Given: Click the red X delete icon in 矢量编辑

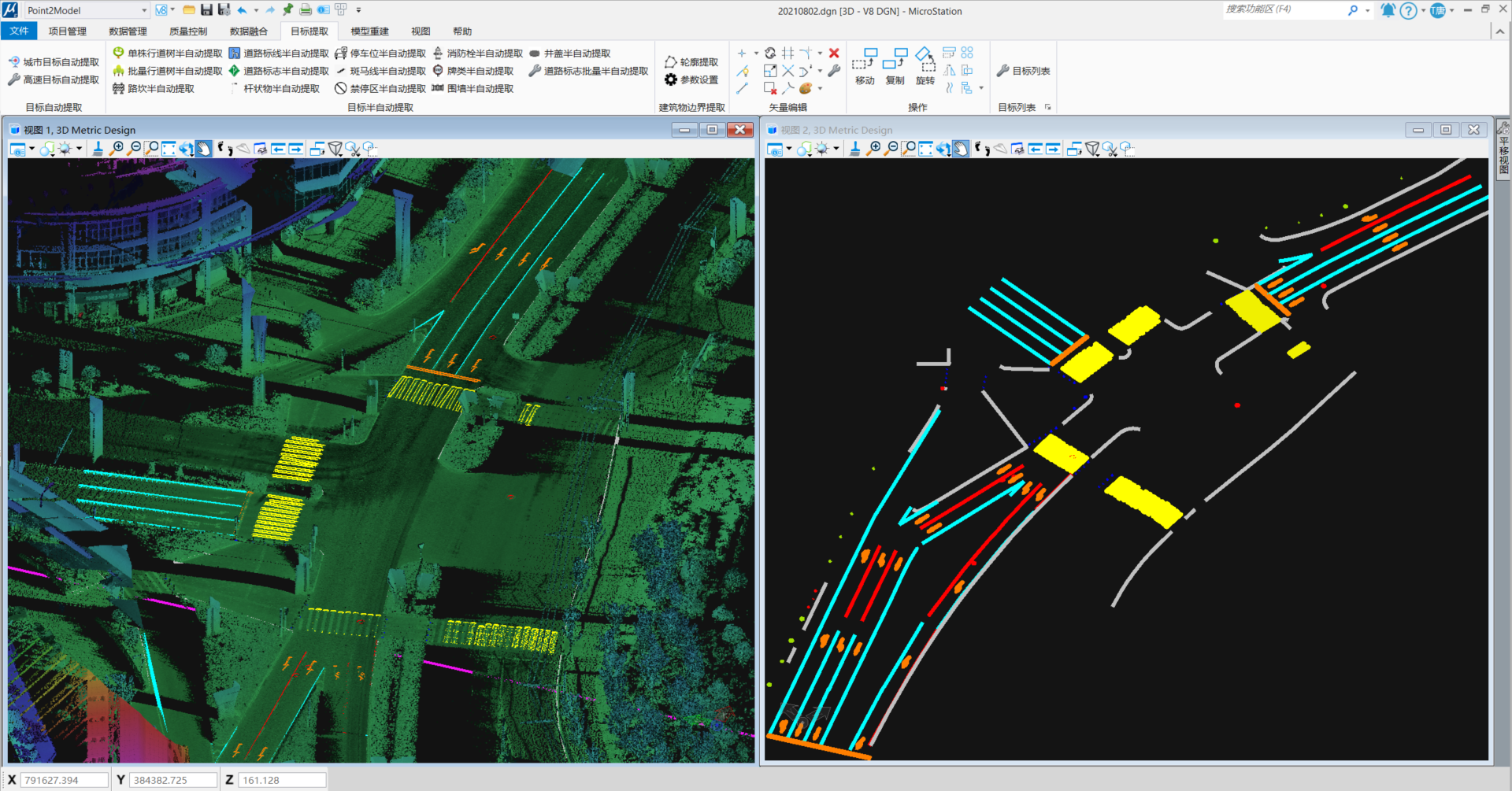Looking at the screenshot, I should coord(834,53).
